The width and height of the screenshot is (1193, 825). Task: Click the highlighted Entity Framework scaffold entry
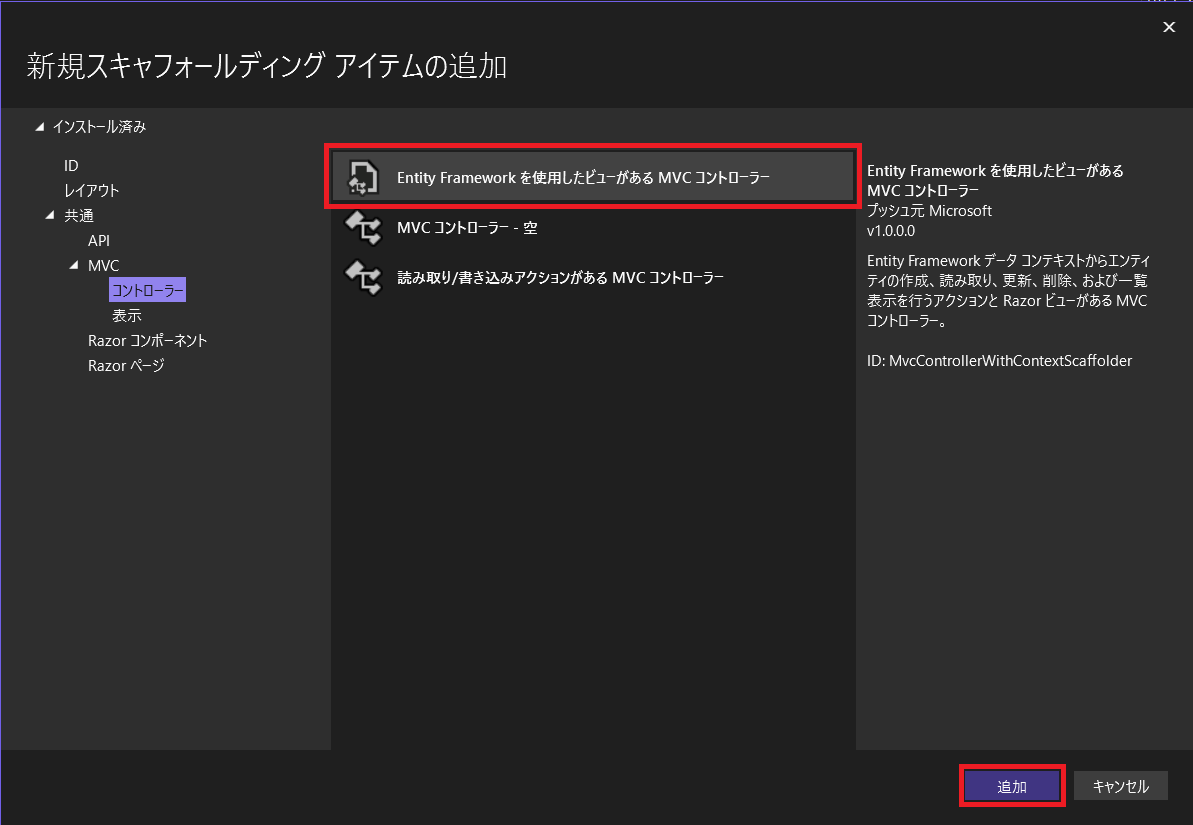pos(592,178)
